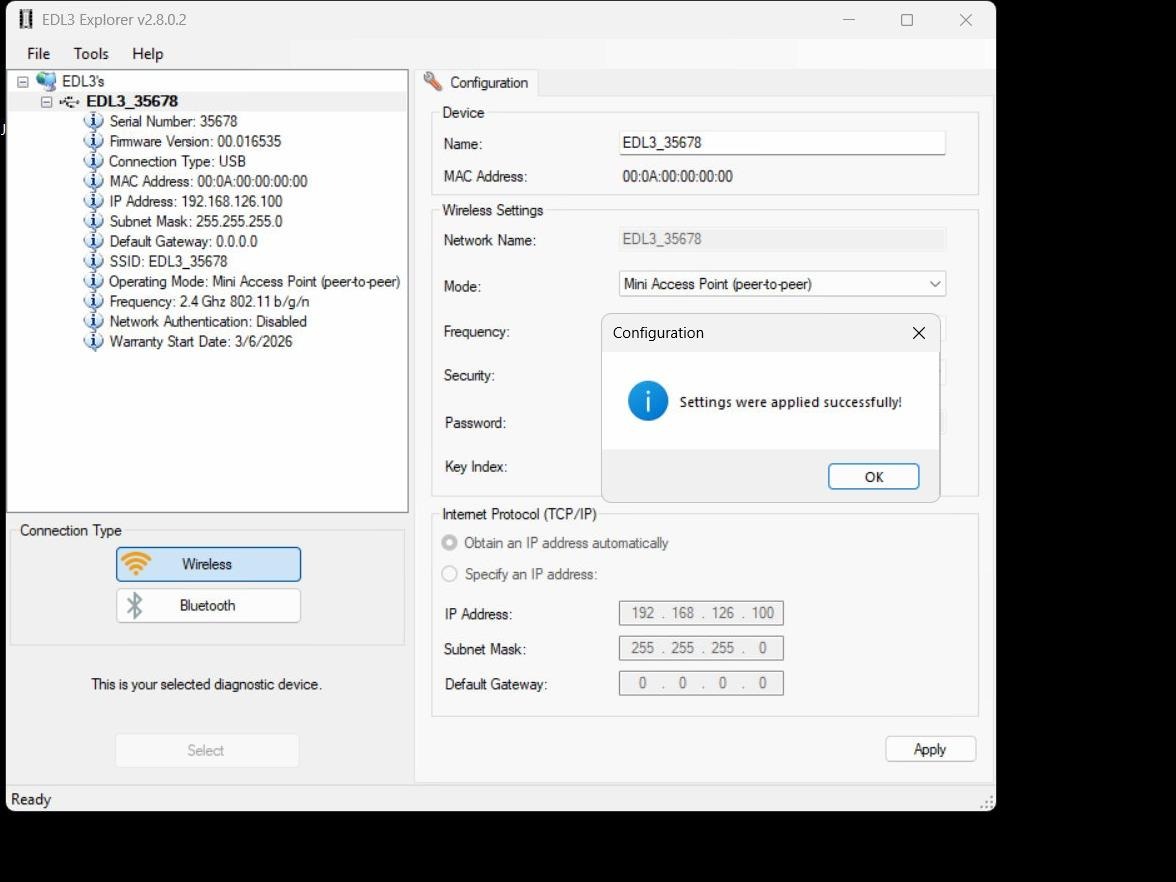Open the Tools menu
The width and height of the screenshot is (1176, 882).
tap(91, 53)
